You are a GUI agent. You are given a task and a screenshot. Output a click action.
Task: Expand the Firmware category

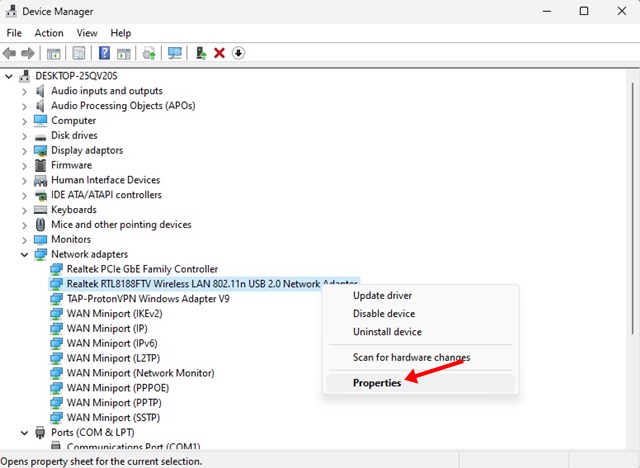[x=24, y=166]
